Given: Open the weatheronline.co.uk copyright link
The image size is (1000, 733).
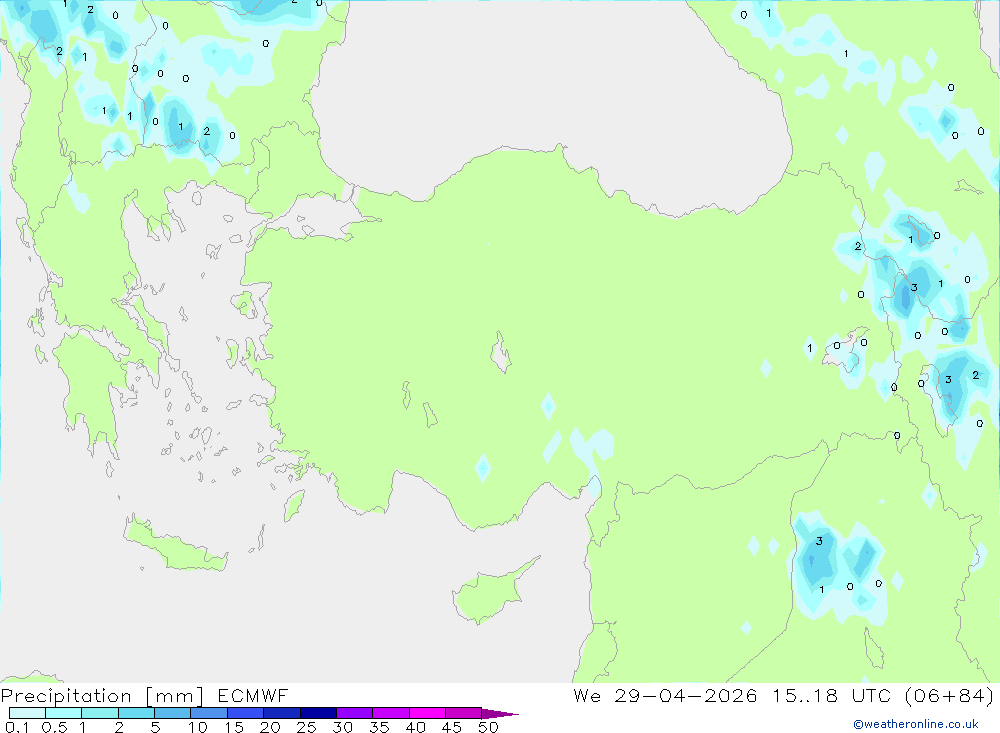Looking at the screenshot, I should (x=916, y=724).
